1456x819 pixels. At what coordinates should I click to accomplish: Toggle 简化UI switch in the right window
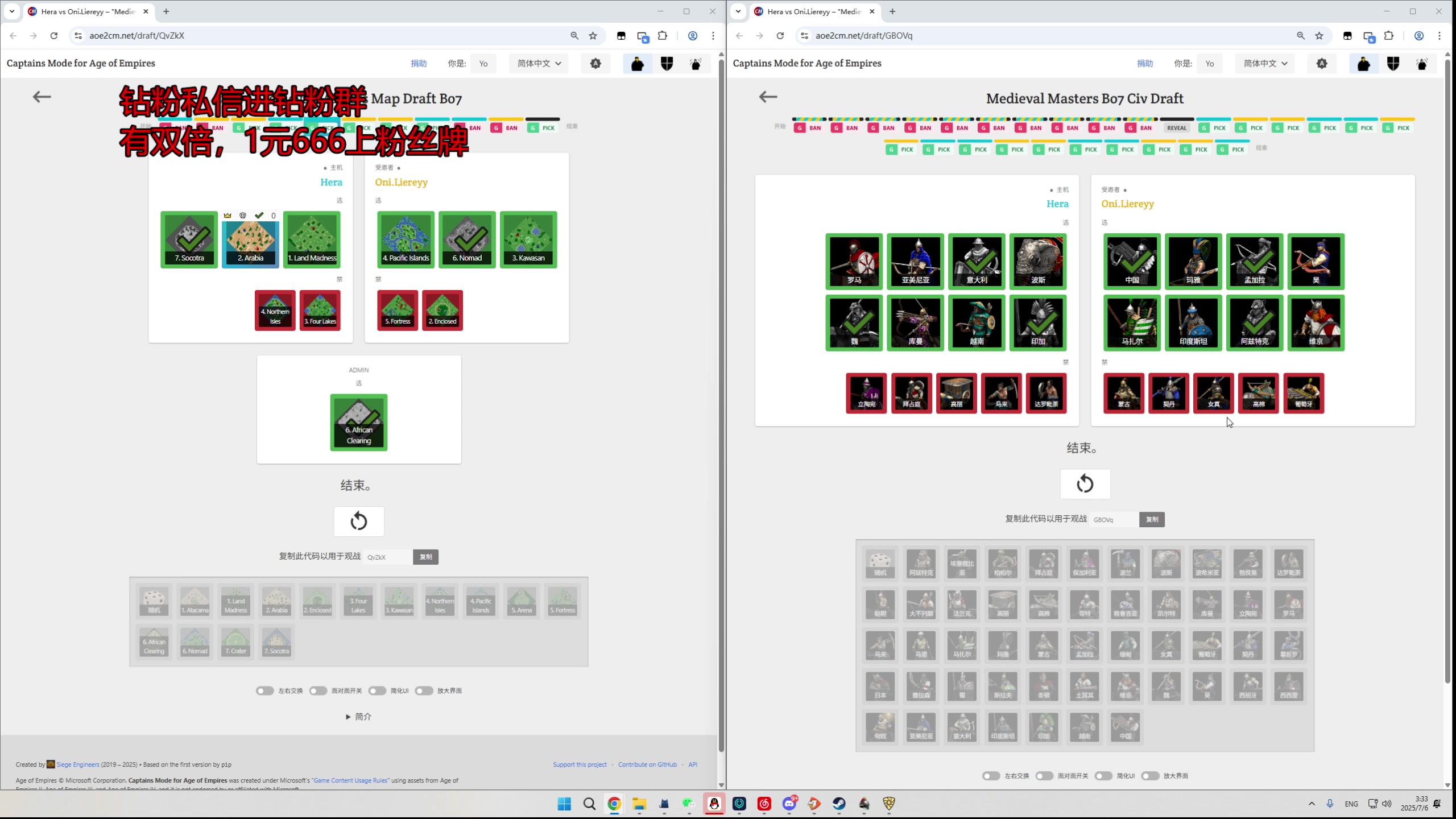click(1103, 776)
